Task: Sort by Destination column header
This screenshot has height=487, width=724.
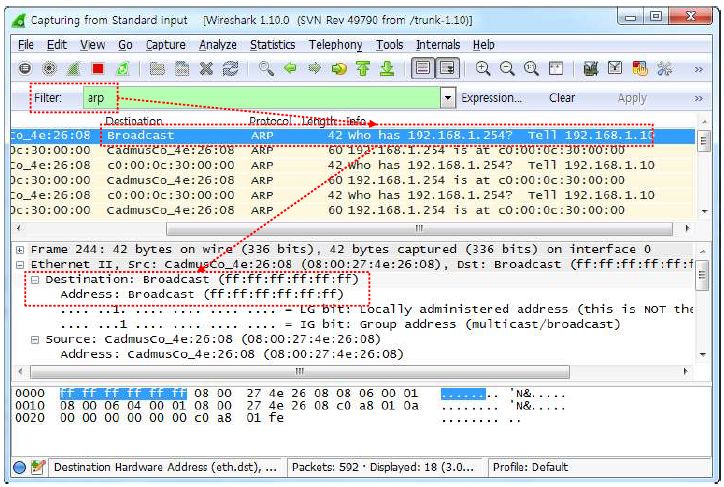Action: [134, 121]
